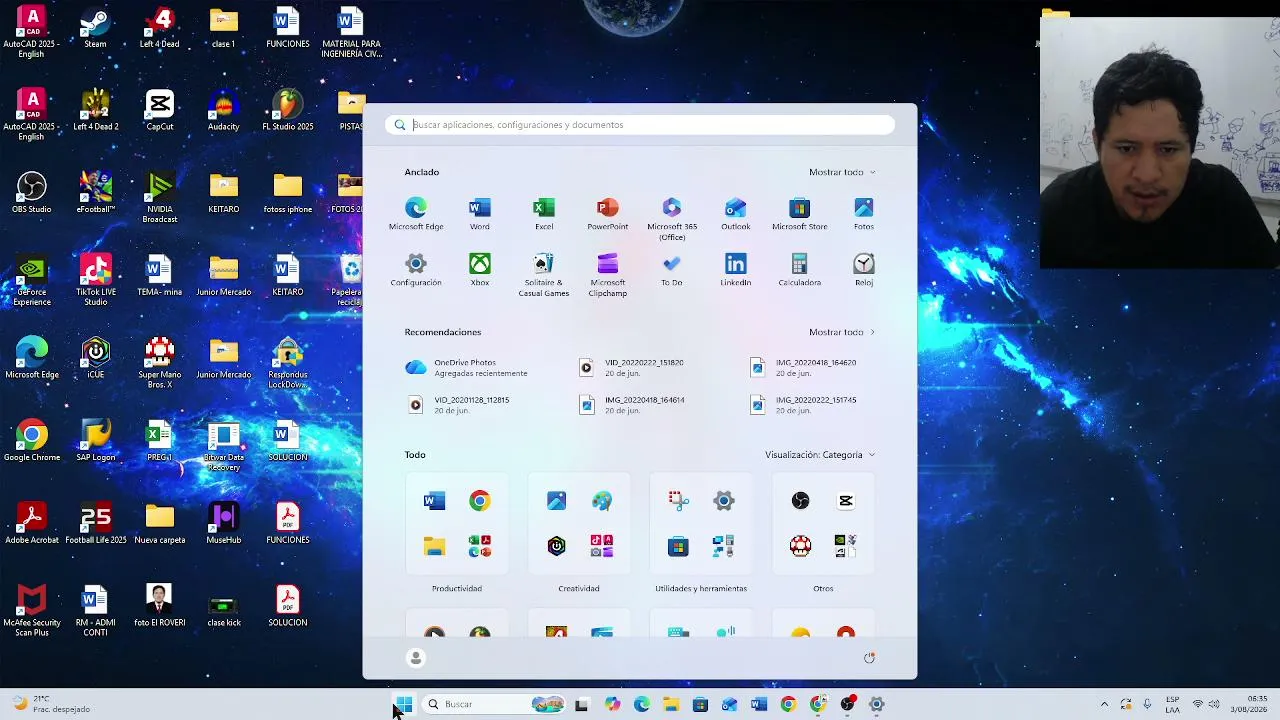Open Word in the Productividad group
The image size is (1280, 720).
tap(434, 501)
